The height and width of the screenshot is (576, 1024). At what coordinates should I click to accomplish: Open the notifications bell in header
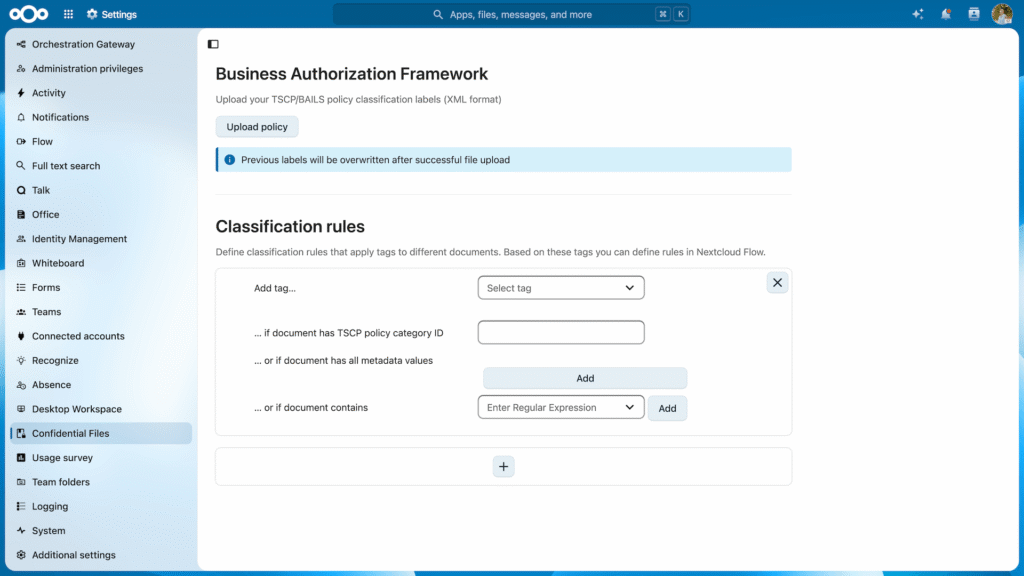(x=946, y=14)
